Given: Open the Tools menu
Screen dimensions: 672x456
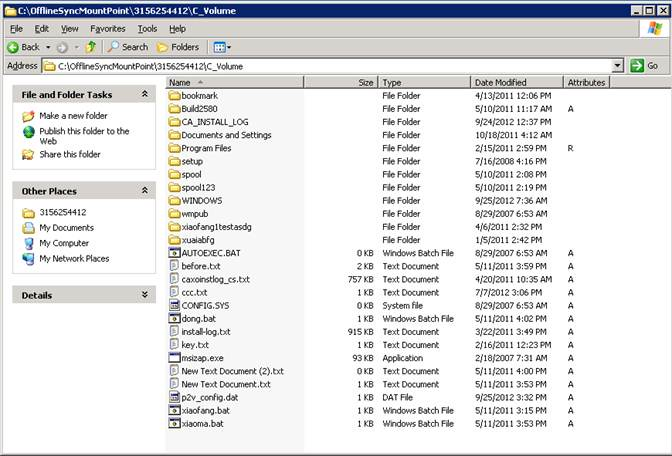Looking at the screenshot, I should point(147,29).
